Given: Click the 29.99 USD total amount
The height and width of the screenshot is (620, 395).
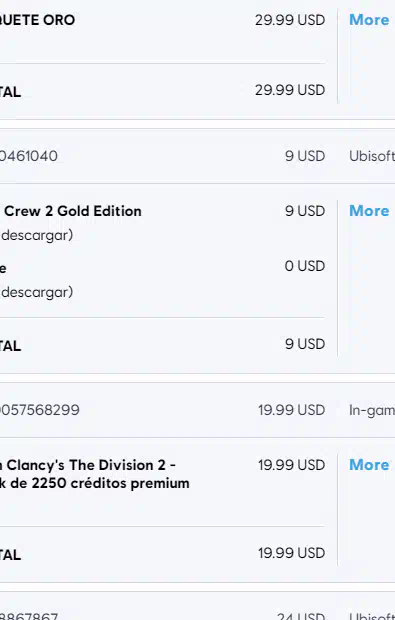Looking at the screenshot, I should (x=290, y=90).
